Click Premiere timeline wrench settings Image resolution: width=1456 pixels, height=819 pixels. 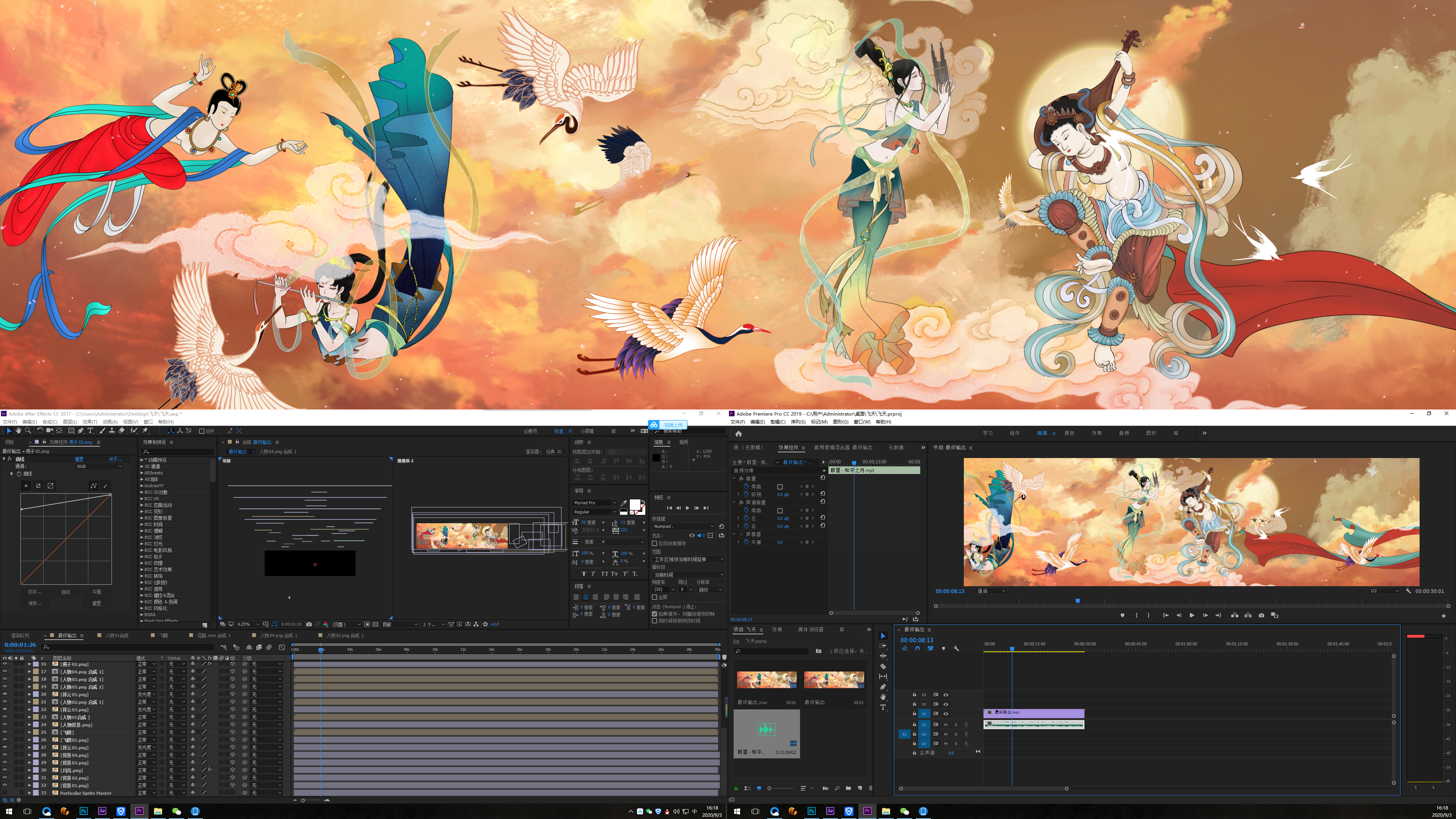(956, 649)
